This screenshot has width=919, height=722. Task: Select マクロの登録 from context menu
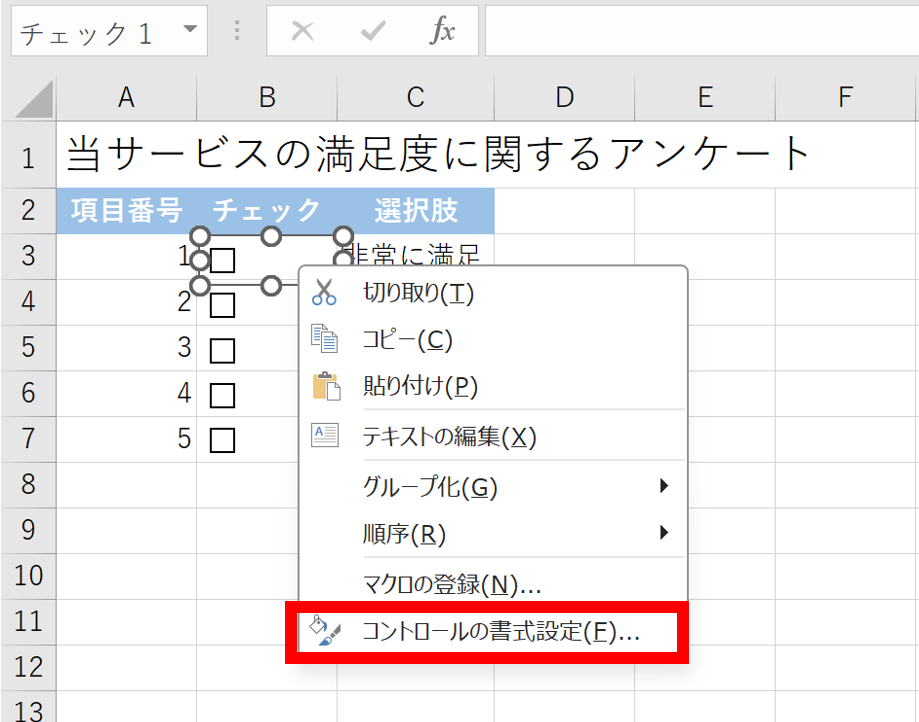coord(451,584)
